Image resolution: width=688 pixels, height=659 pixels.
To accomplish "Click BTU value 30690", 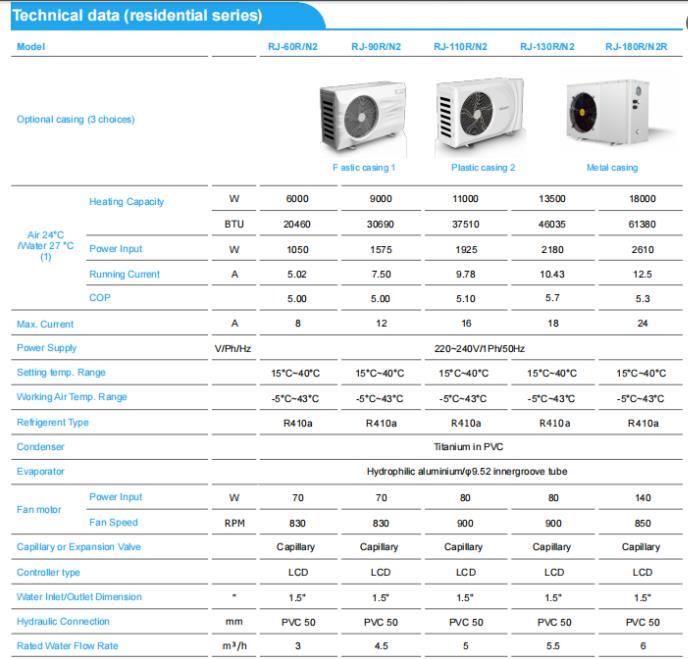I will [x=380, y=224].
